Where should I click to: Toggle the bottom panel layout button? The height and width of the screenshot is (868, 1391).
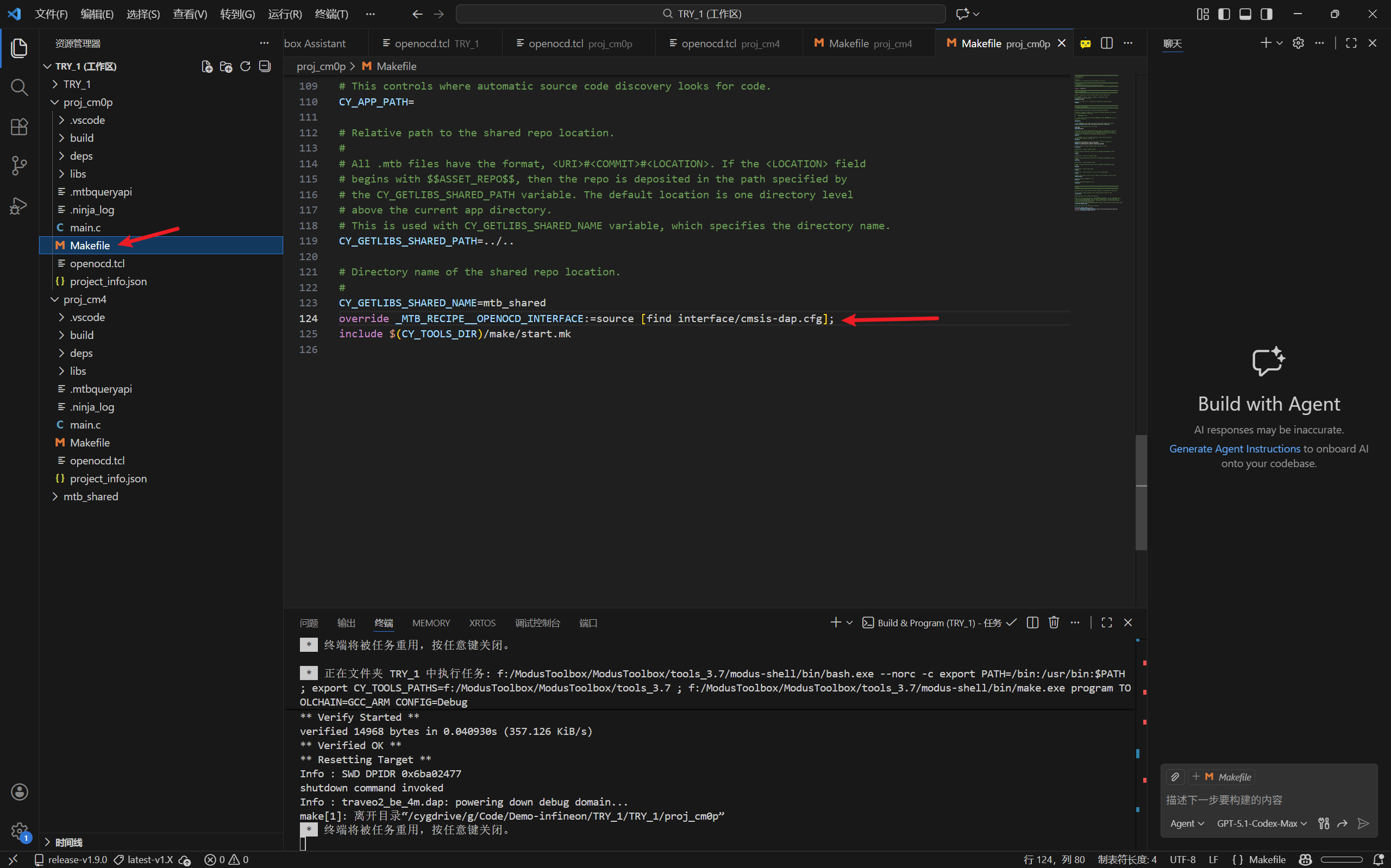pos(1245,14)
